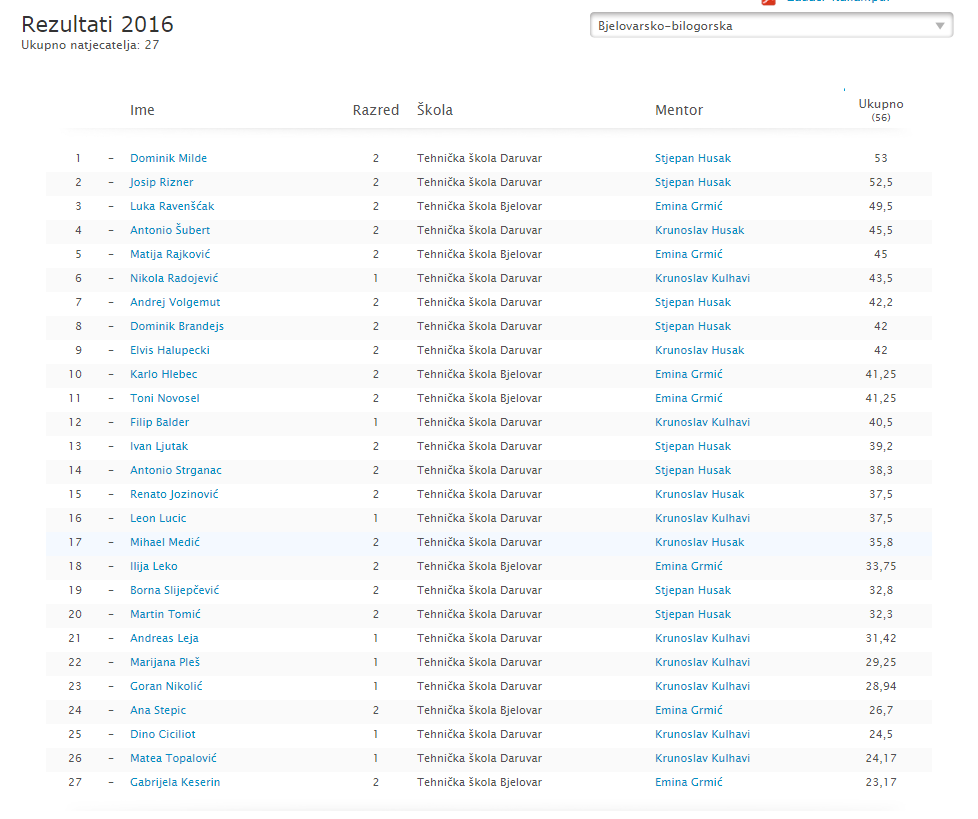Click mentor Emina Grmić beside Luka Ravenšćak
Viewport: 978px width, 819px height.
[689, 206]
